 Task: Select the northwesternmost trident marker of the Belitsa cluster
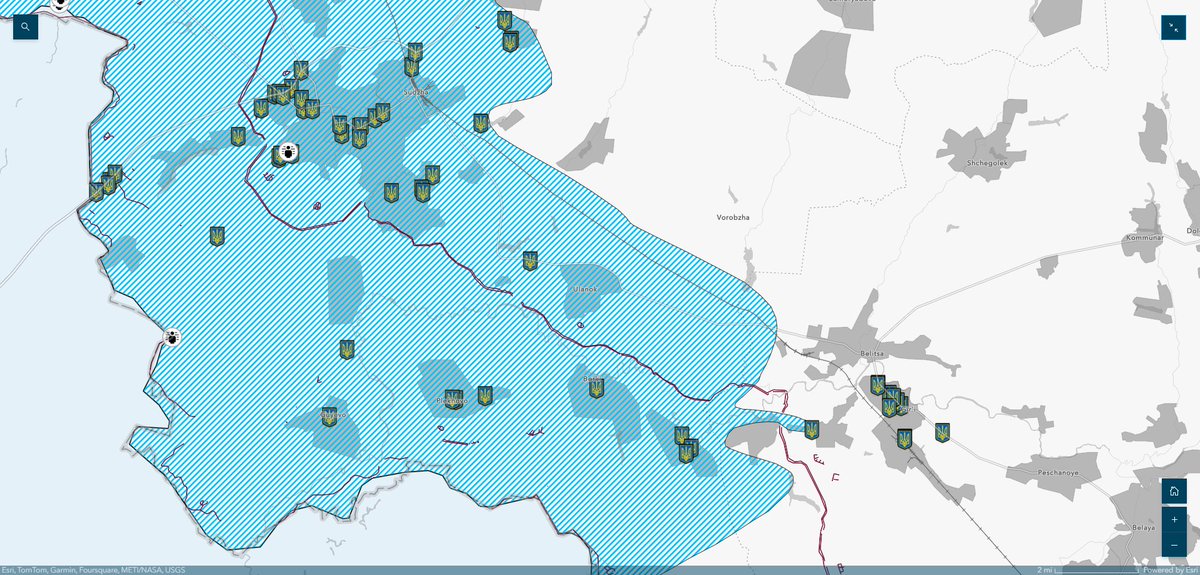(877, 385)
